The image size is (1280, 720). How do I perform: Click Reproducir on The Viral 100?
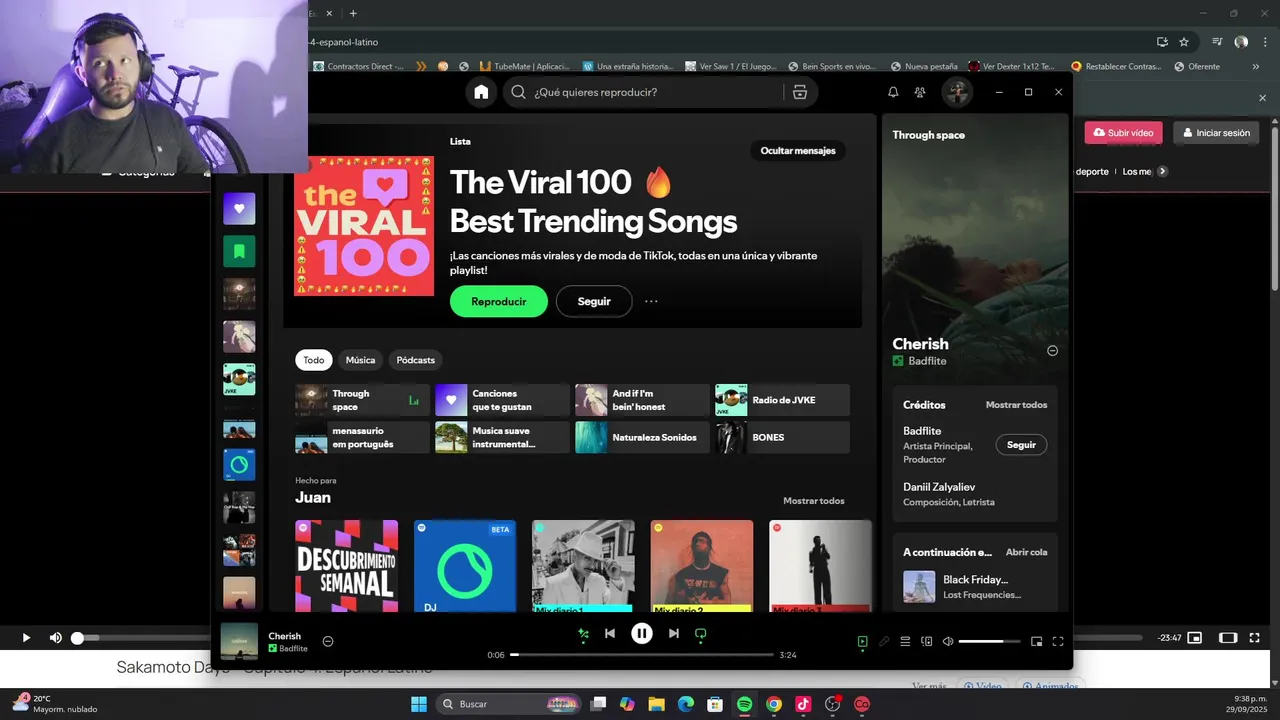point(499,301)
